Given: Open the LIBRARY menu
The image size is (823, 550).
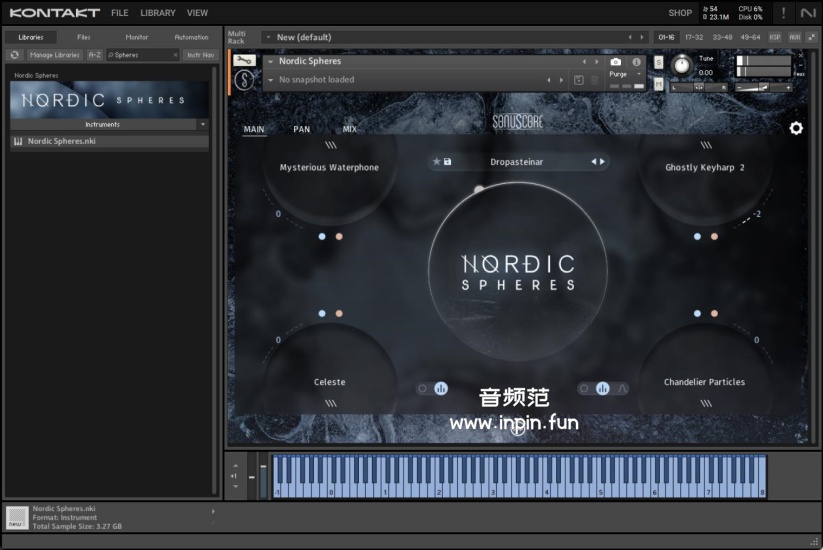Looking at the screenshot, I should click(x=157, y=13).
